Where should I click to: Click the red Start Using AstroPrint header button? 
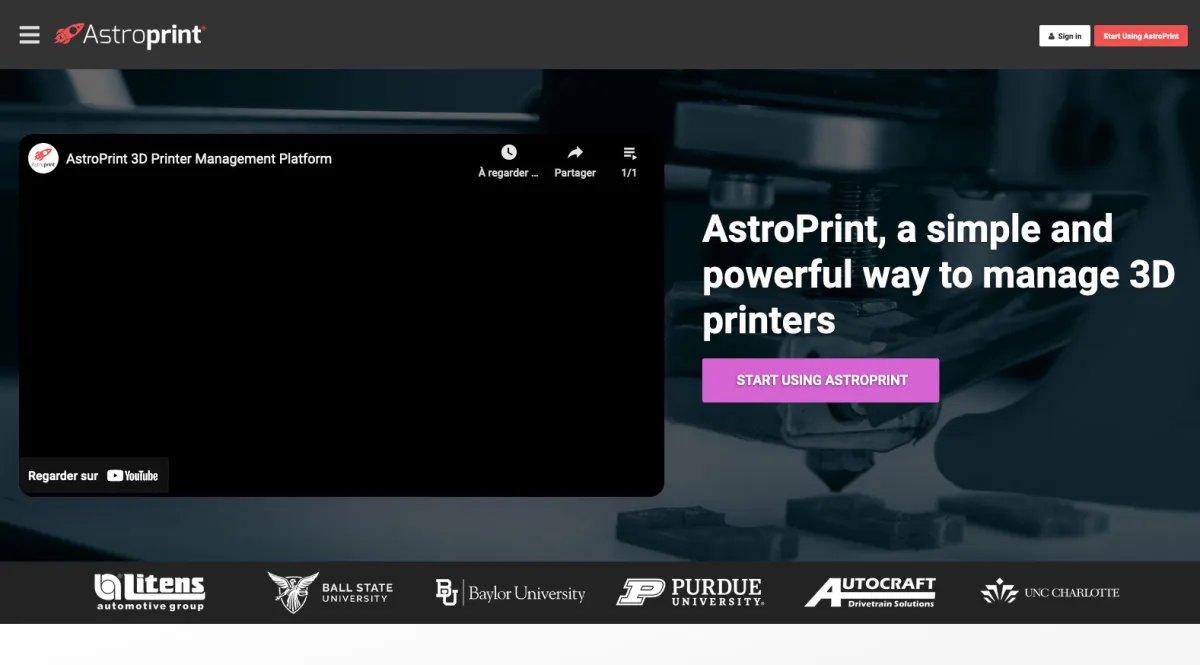[1141, 36]
